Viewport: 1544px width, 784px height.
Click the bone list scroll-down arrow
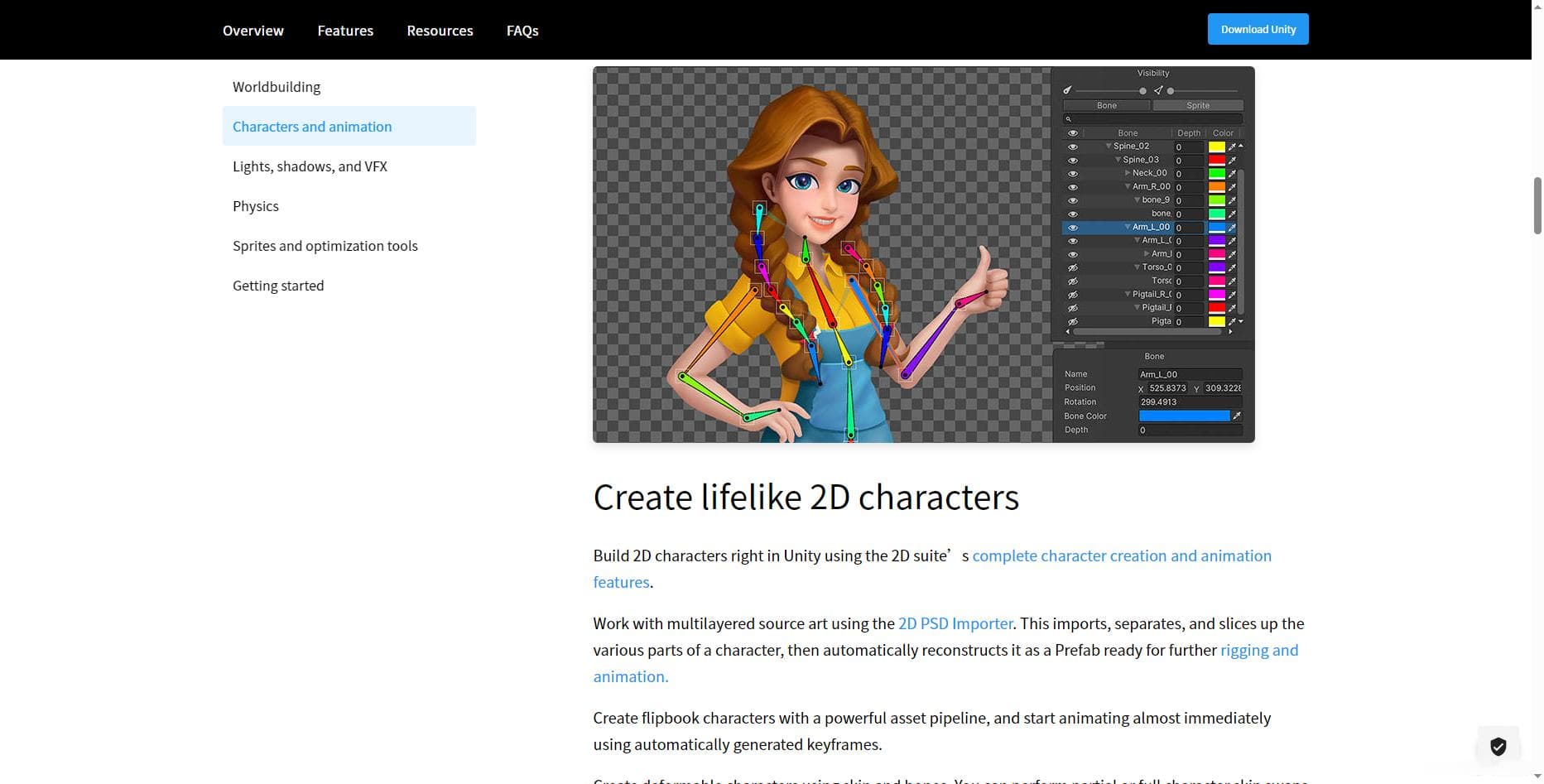point(1240,321)
